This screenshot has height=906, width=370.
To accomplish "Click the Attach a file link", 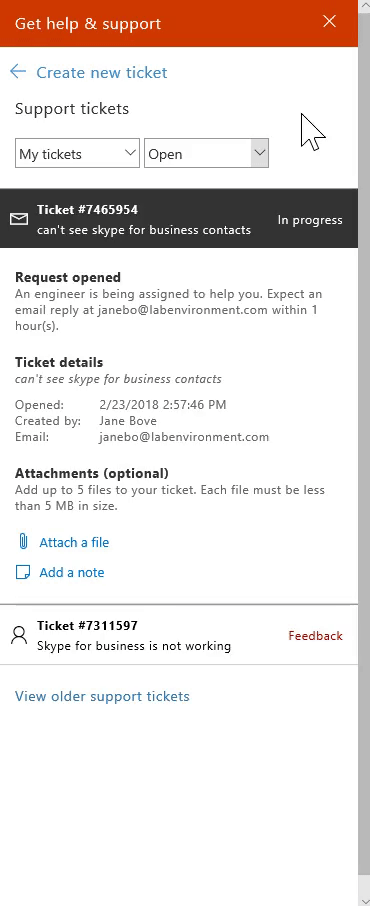I will click(74, 542).
